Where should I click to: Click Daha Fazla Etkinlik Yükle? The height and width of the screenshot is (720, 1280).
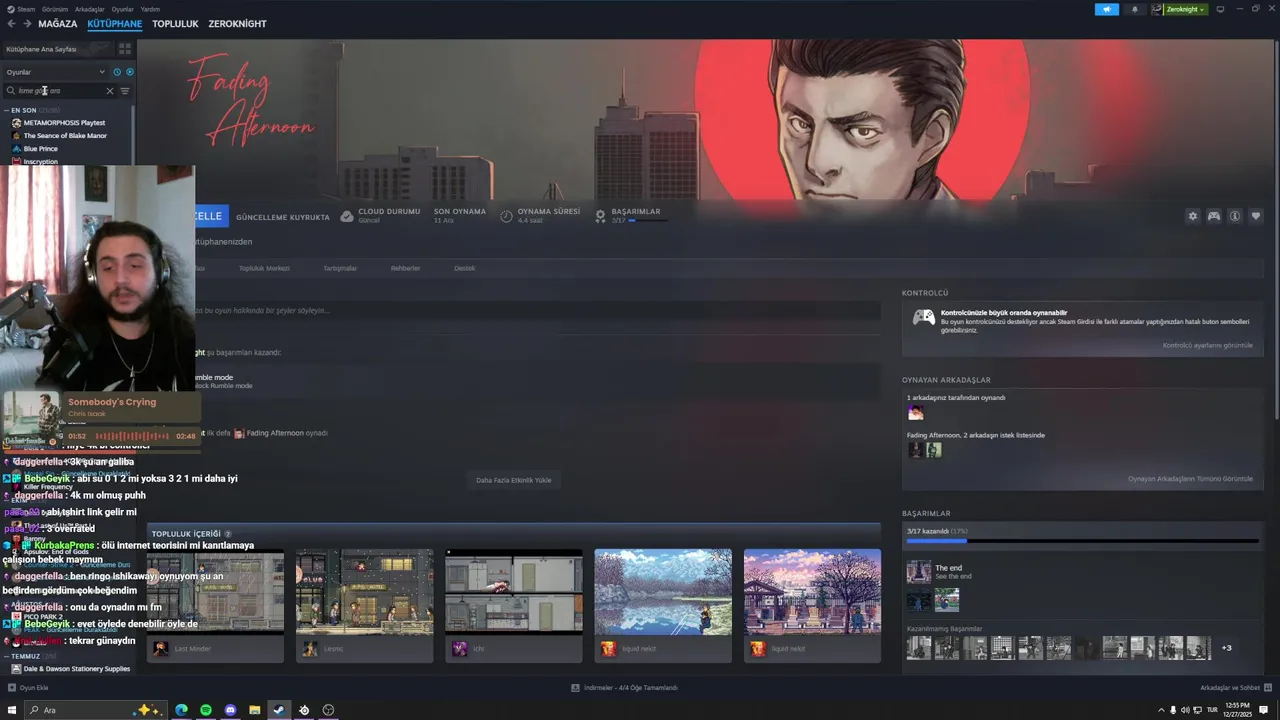(x=513, y=480)
